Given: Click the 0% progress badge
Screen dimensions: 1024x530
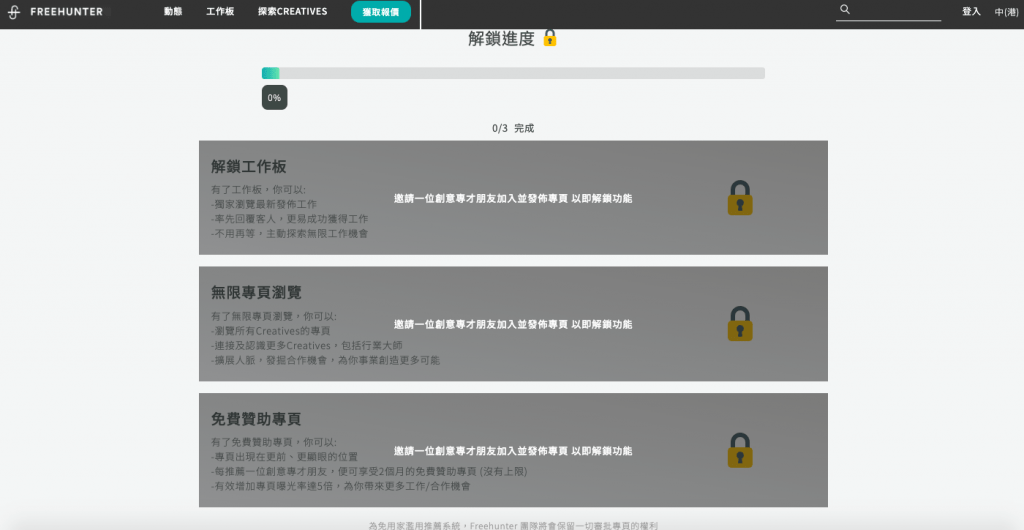Looking at the screenshot, I should [274, 97].
